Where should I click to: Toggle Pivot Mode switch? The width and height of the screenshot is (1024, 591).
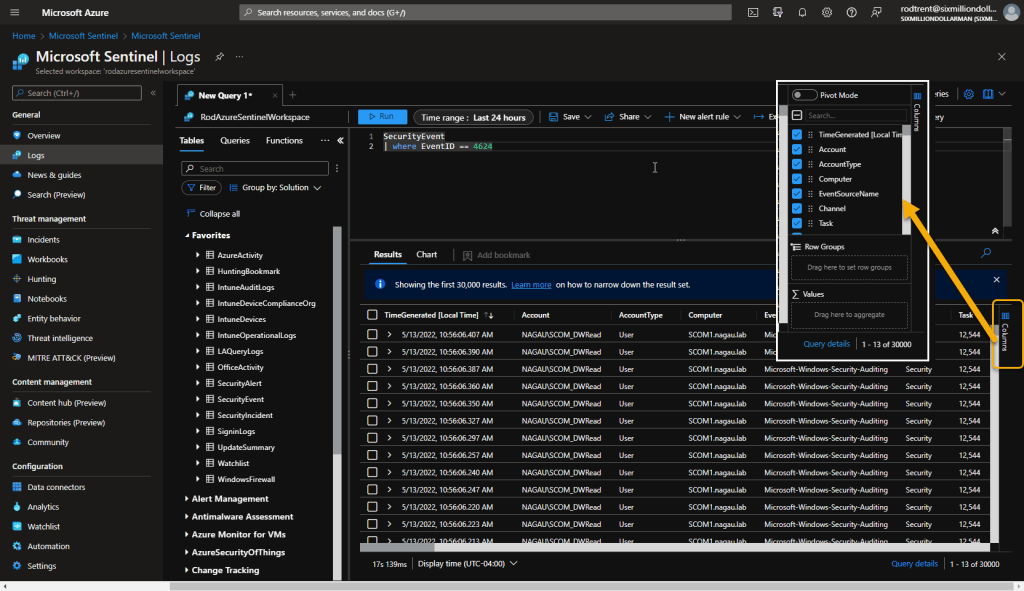tap(804, 95)
